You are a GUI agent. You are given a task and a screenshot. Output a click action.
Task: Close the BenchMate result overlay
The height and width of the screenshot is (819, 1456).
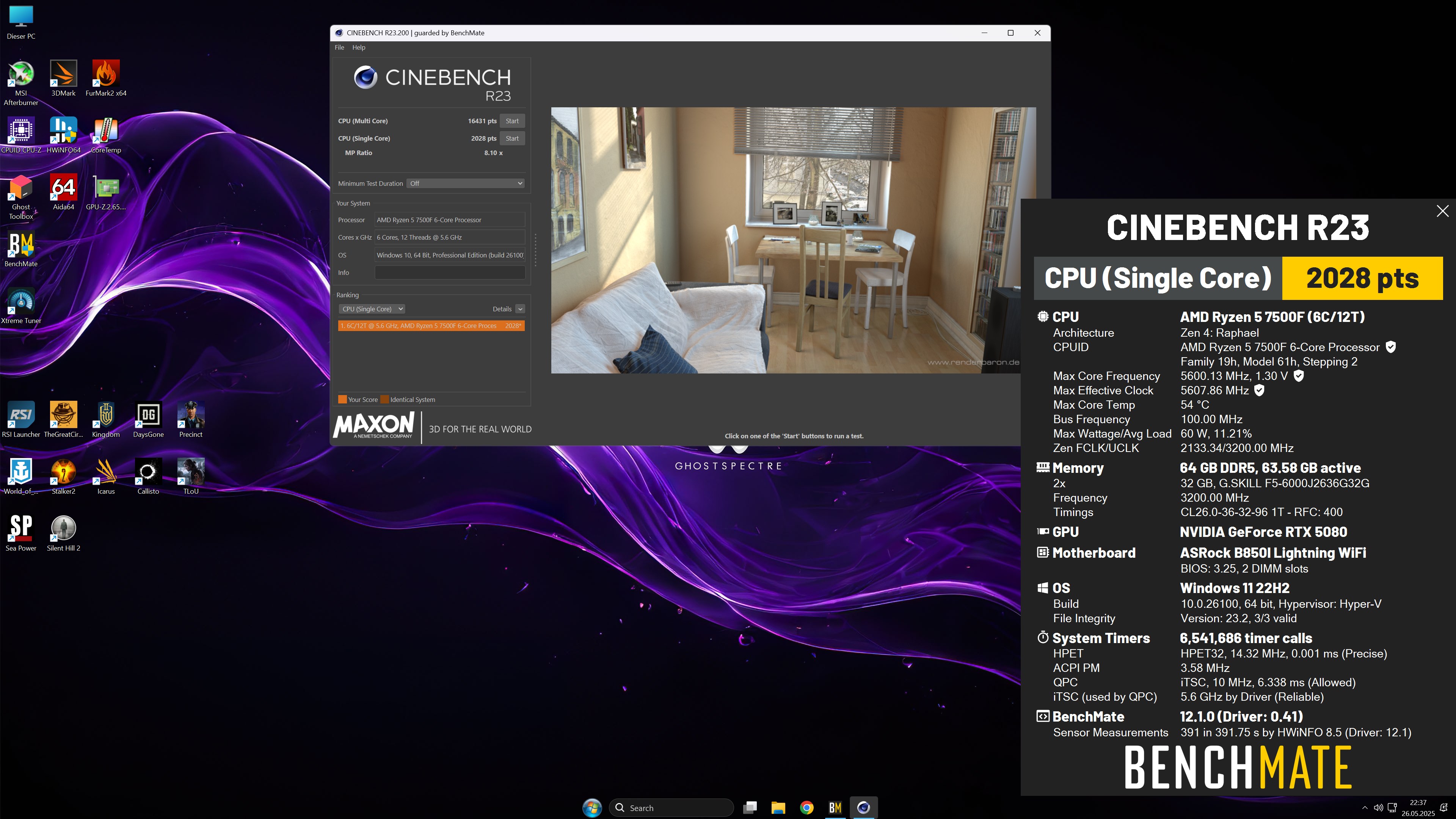point(1442,211)
